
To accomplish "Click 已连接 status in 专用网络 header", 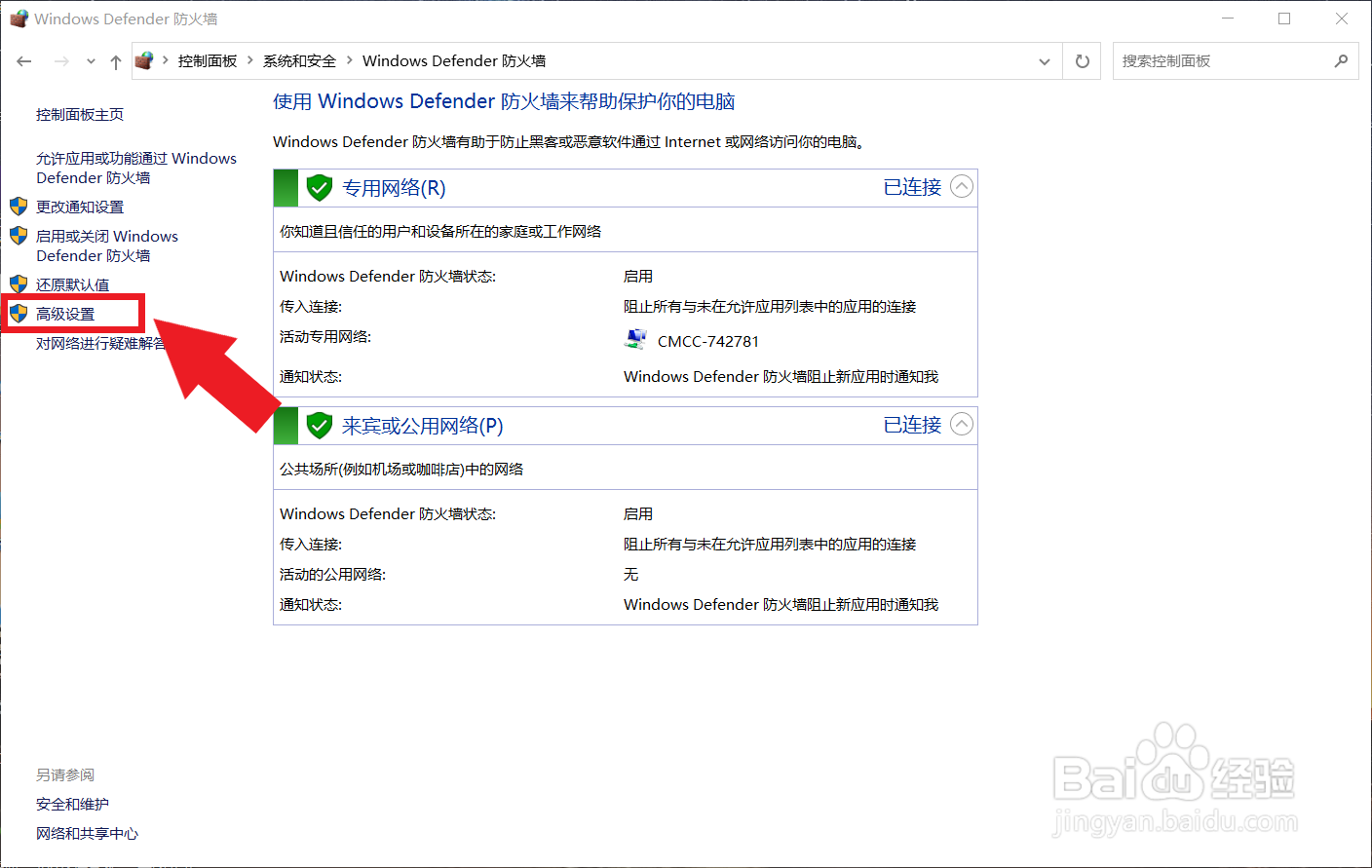I will (x=912, y=187).
